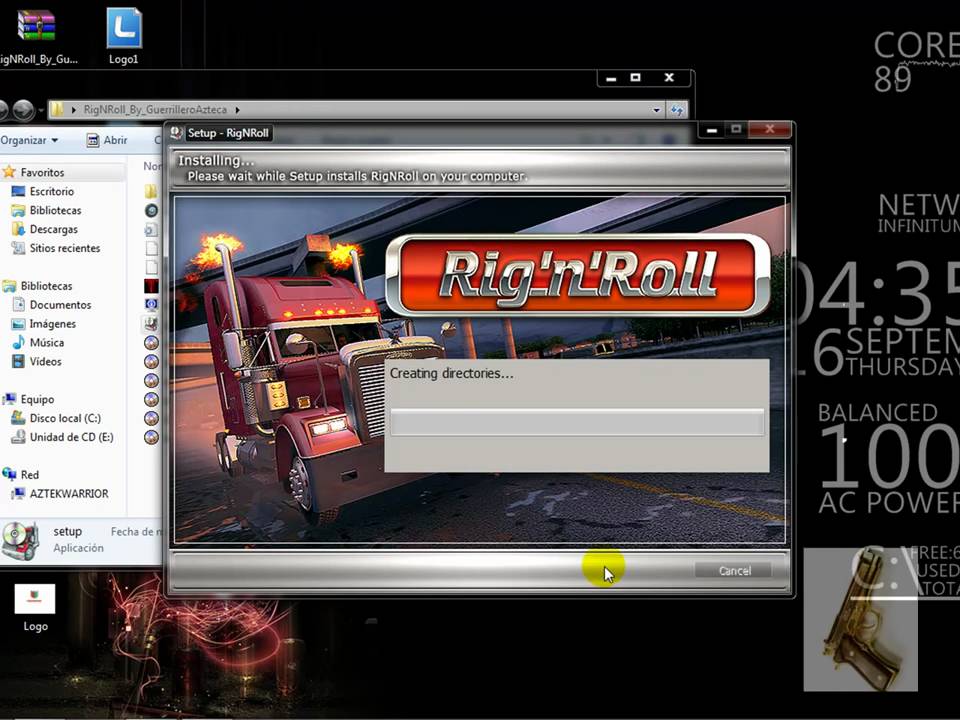Click the Equipo computer icon
This screenshot has height=720, width=960.
9,399
